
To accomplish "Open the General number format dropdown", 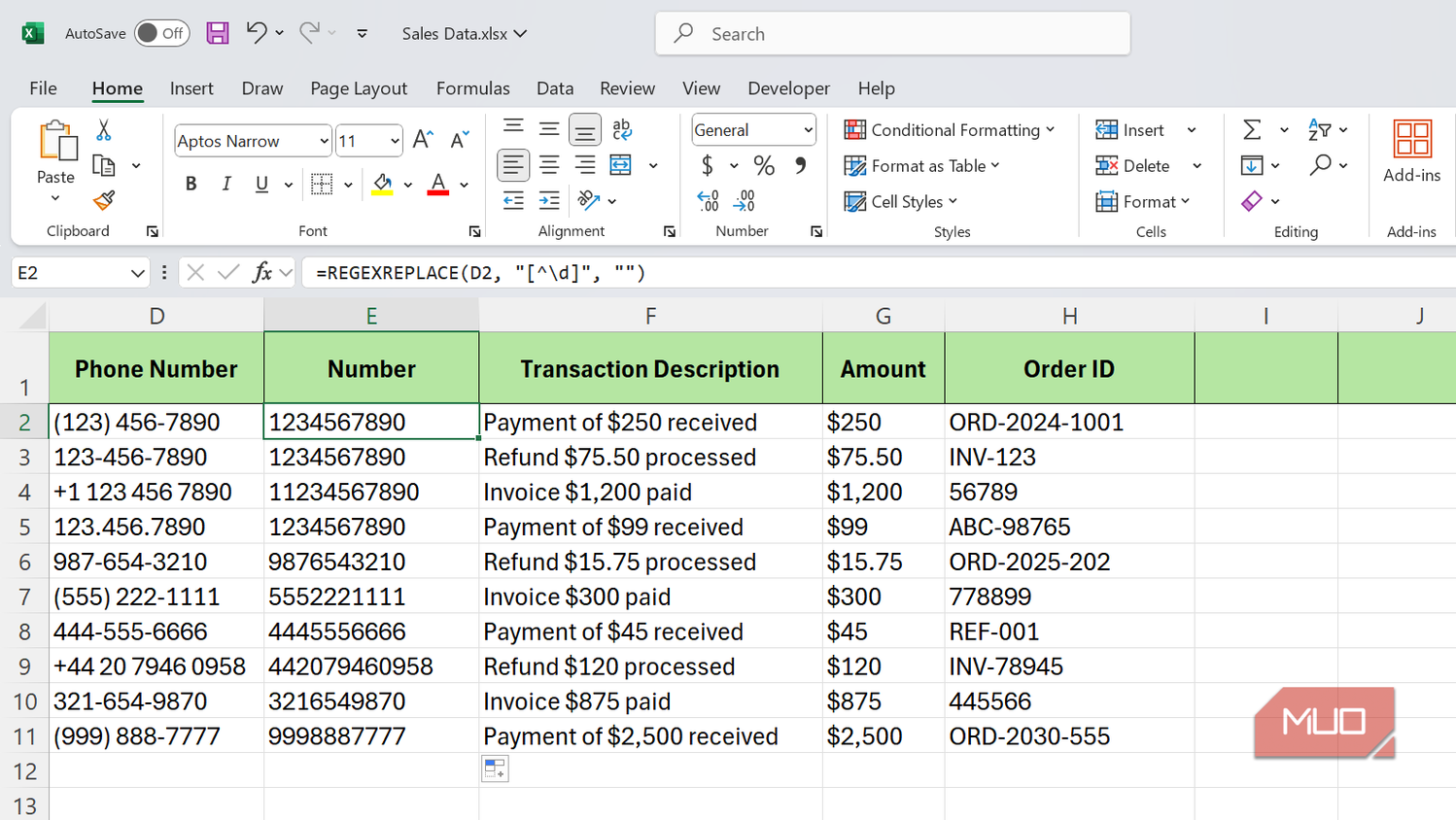I will (808, 130).
